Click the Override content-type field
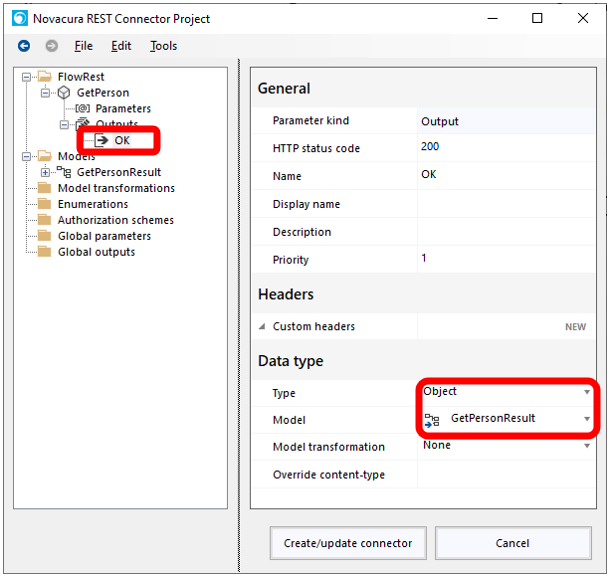Image resolution: width=610 pixels, height=577 pixels. pyautogui.click(x=506, y=474)
